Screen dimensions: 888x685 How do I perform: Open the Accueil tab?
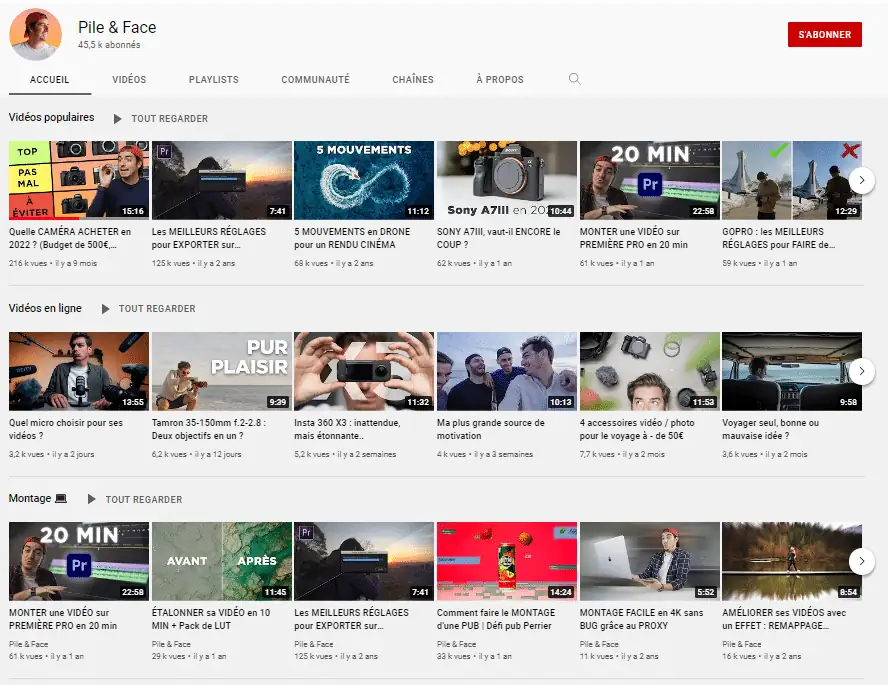pos(49,80)
